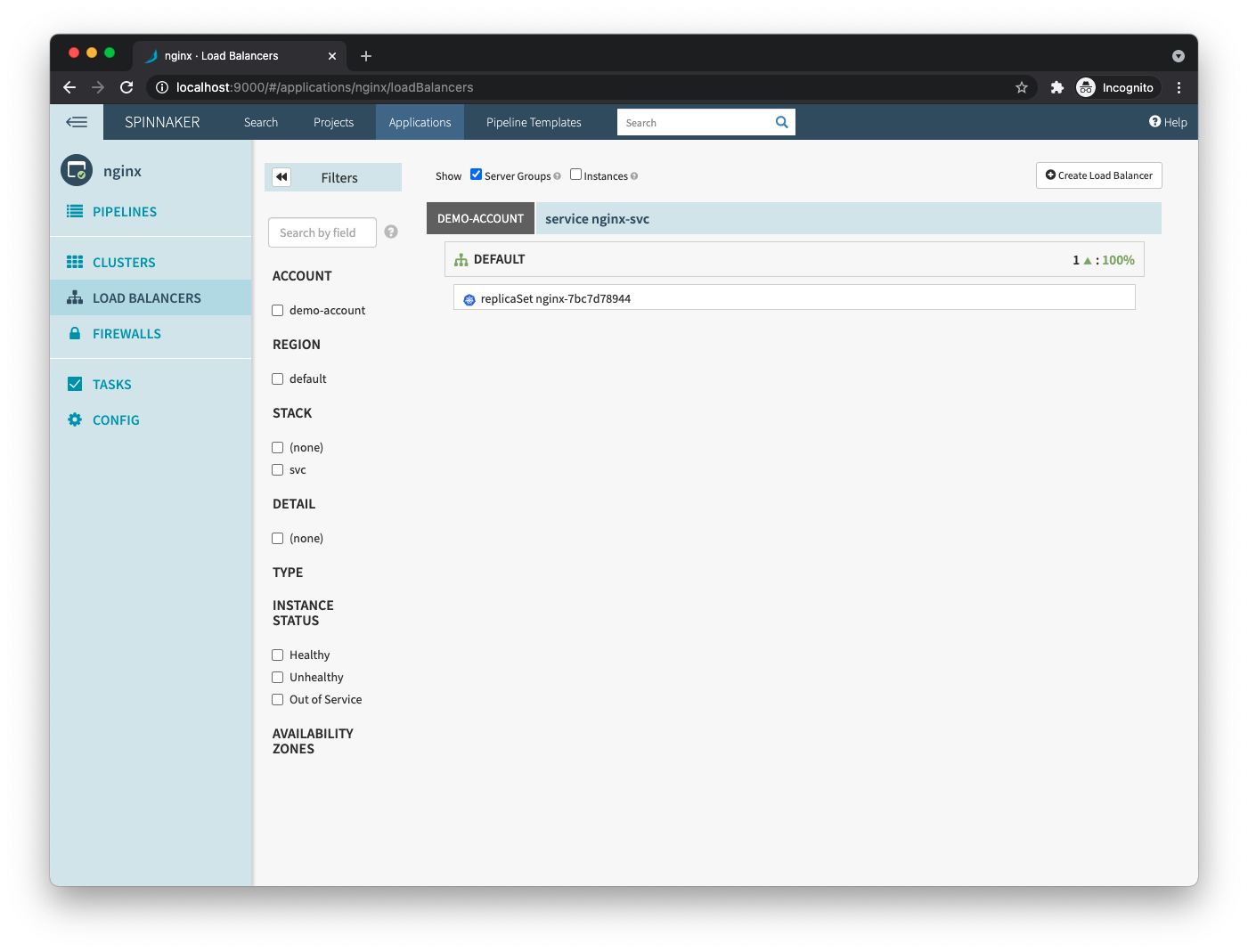1248x952 pixels.
Task: Open Pipeline Templates nav item
Action: 534,122
